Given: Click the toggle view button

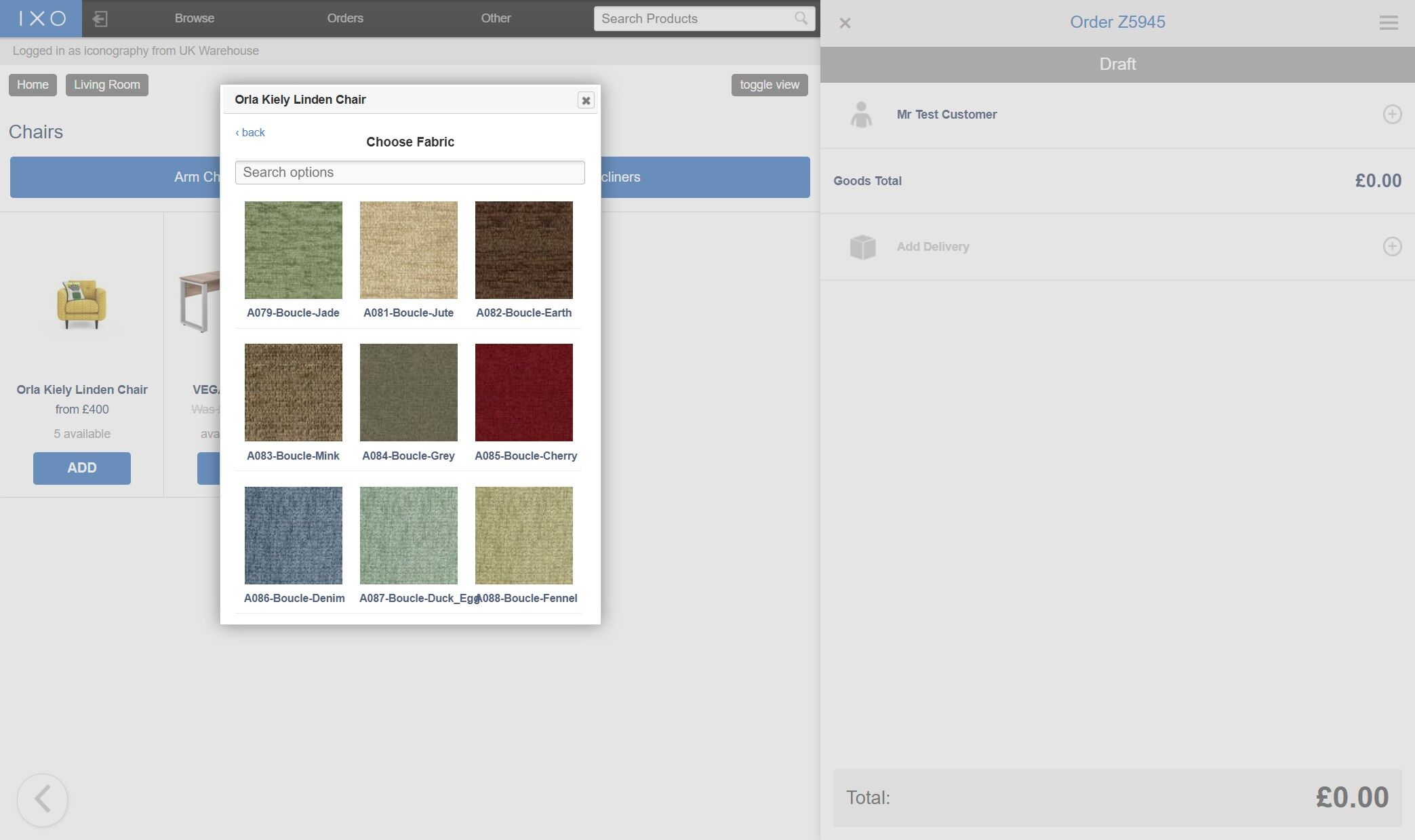Looking at the screenshot, I should (x=769, y=85).
